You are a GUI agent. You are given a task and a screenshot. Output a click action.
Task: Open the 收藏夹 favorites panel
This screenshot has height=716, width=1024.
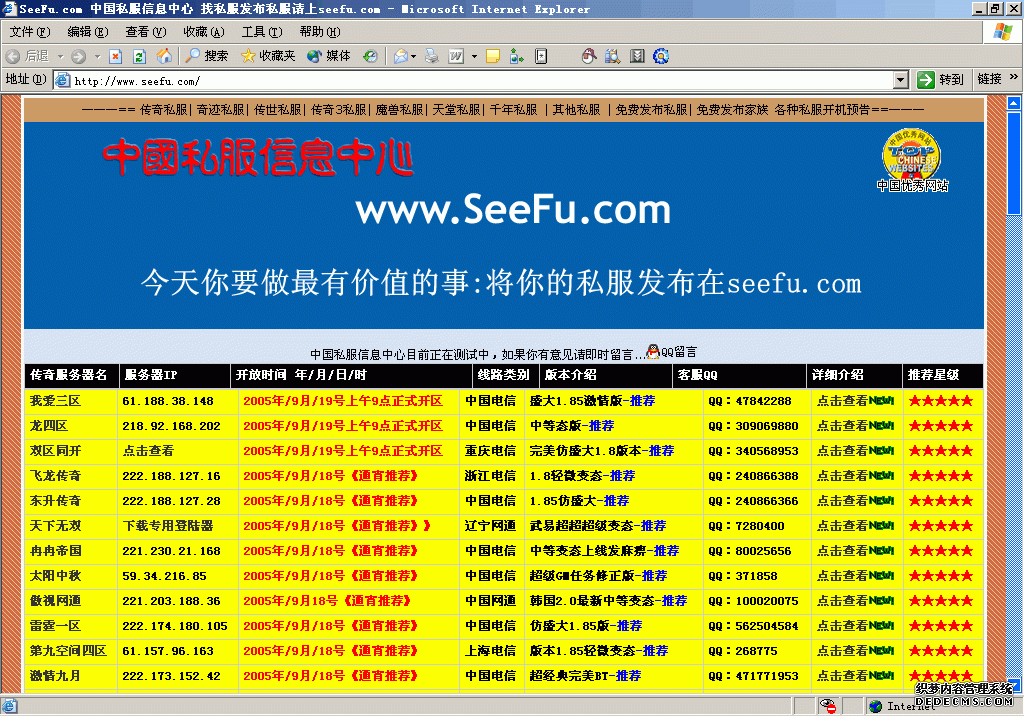click(x=268, y=56)
